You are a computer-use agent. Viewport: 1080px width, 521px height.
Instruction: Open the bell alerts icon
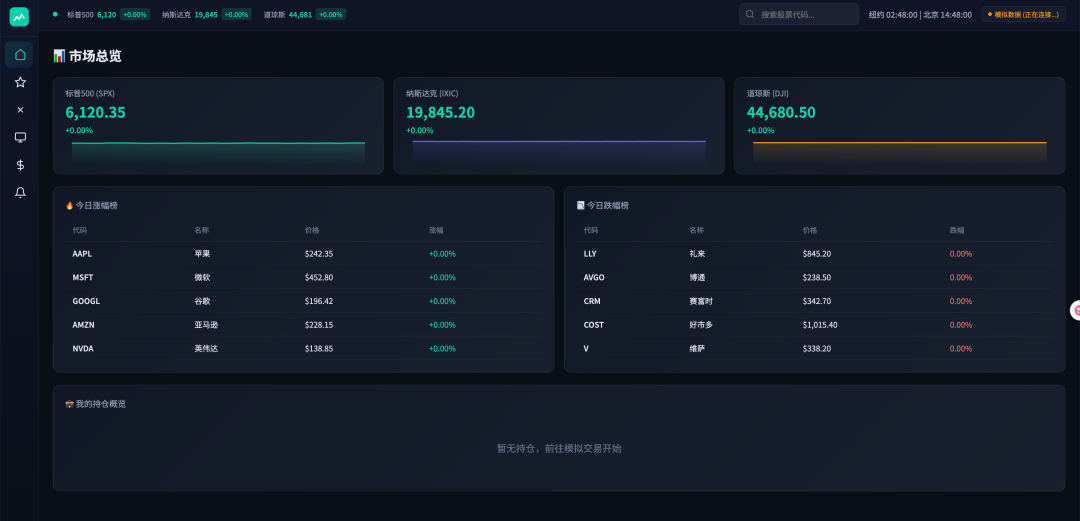click(x=19, y=192)
